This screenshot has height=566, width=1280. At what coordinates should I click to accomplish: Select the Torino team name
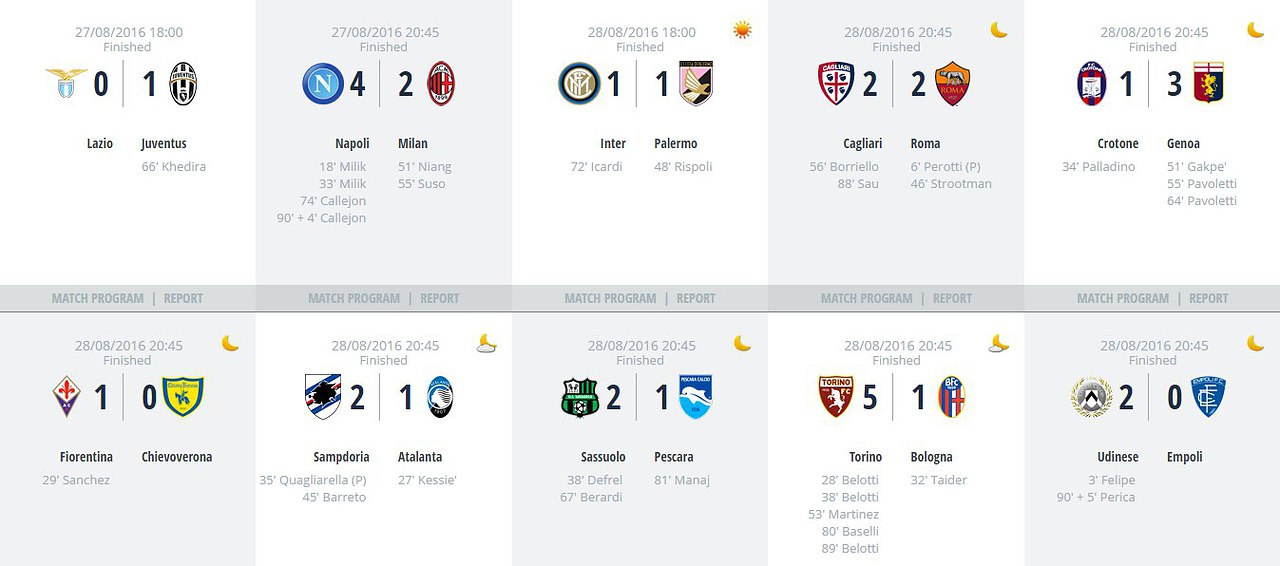pos(866,457)
